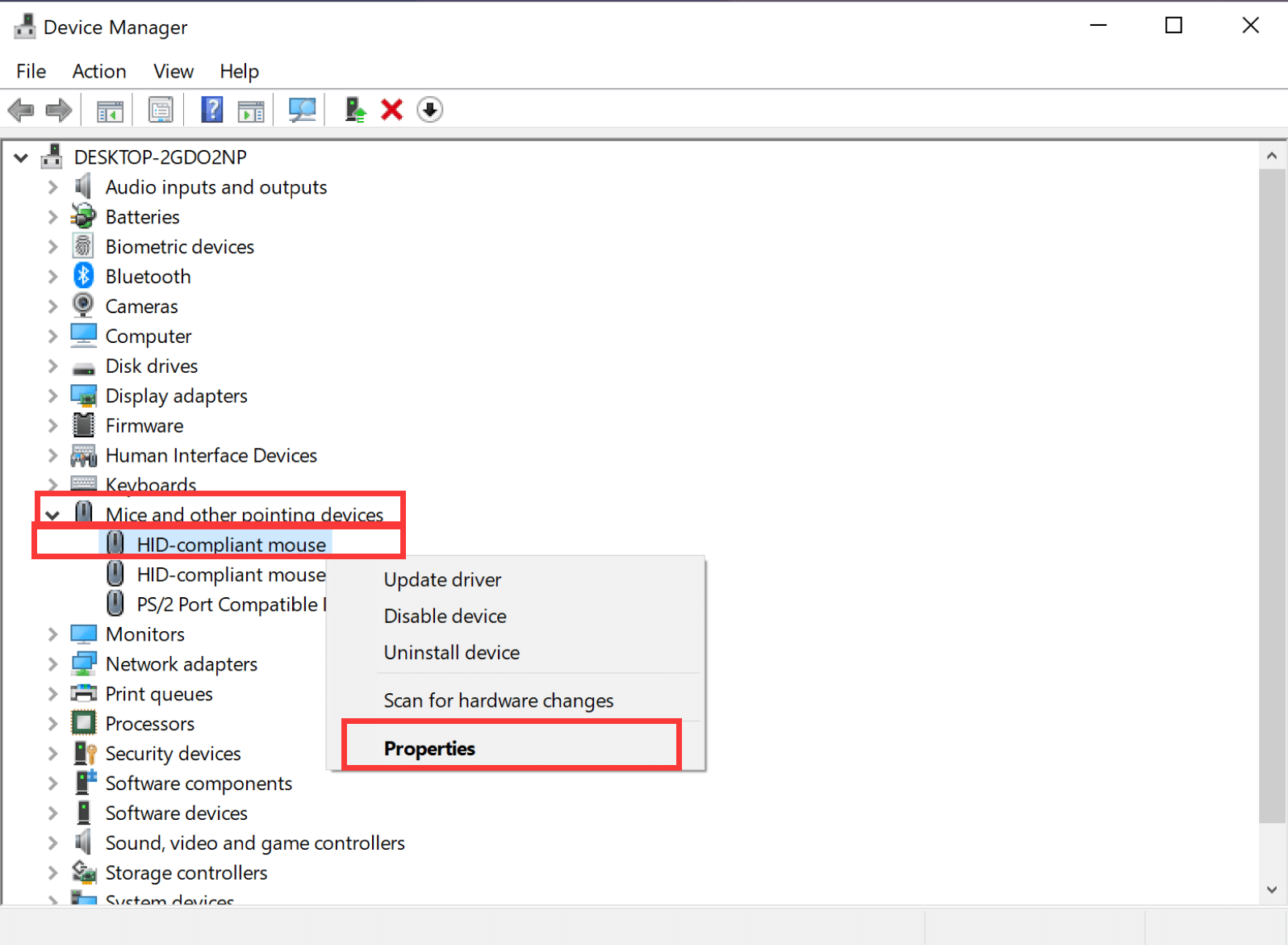Expand the Network adapters category

tap(52, 664)
